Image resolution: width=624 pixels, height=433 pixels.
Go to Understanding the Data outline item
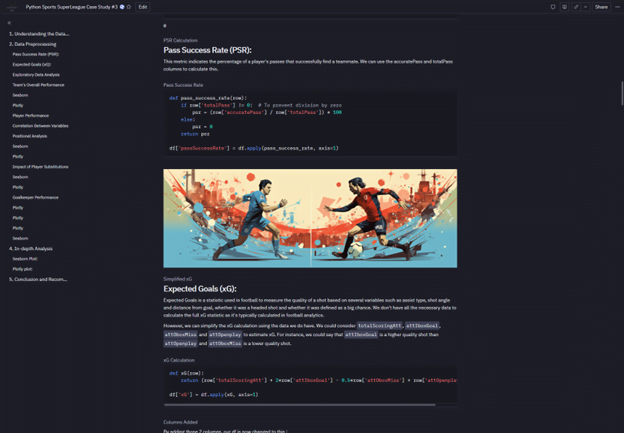39,34
